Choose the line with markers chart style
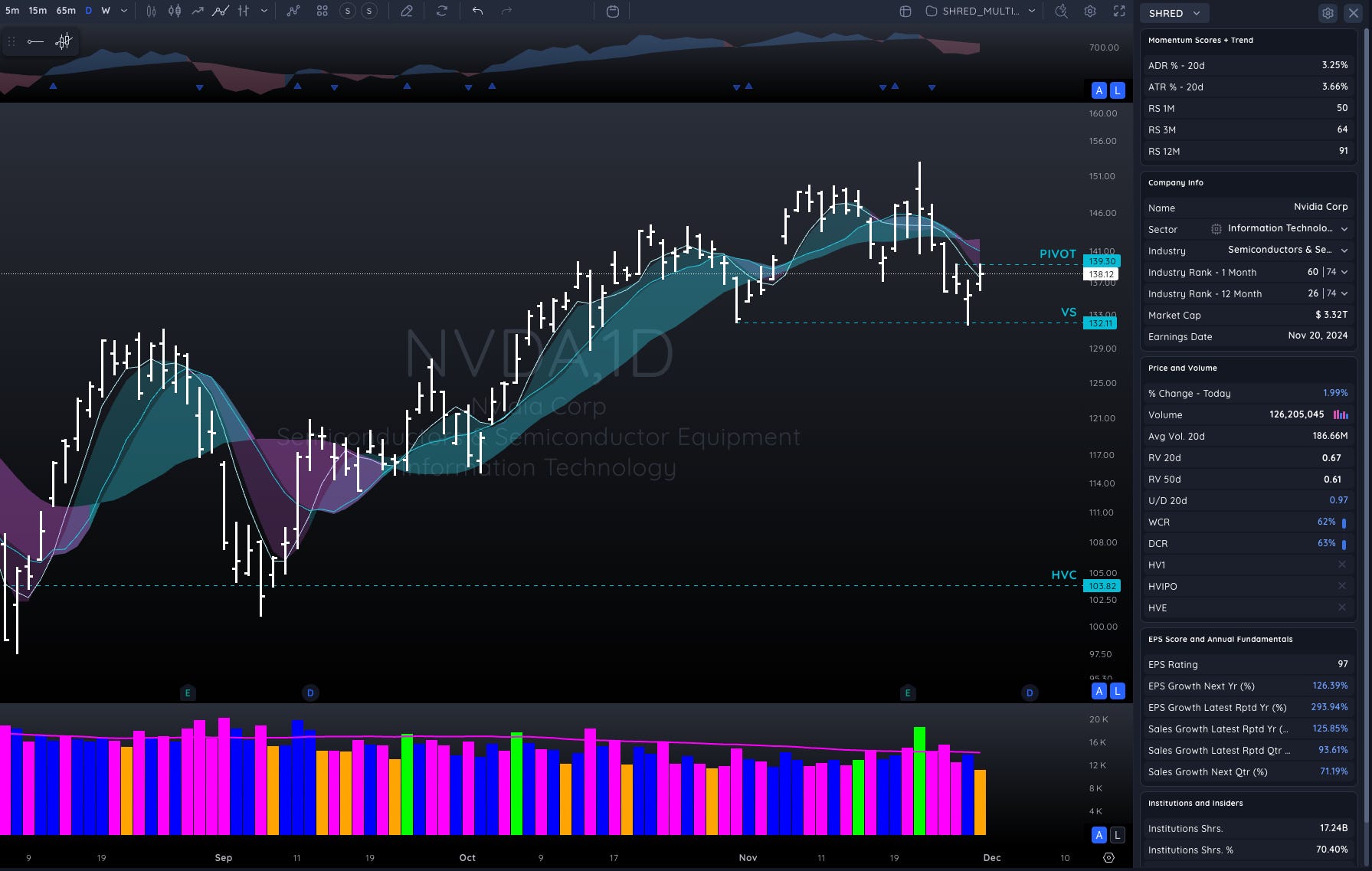Screen dimensions: 1372x871 click(221, 11)
